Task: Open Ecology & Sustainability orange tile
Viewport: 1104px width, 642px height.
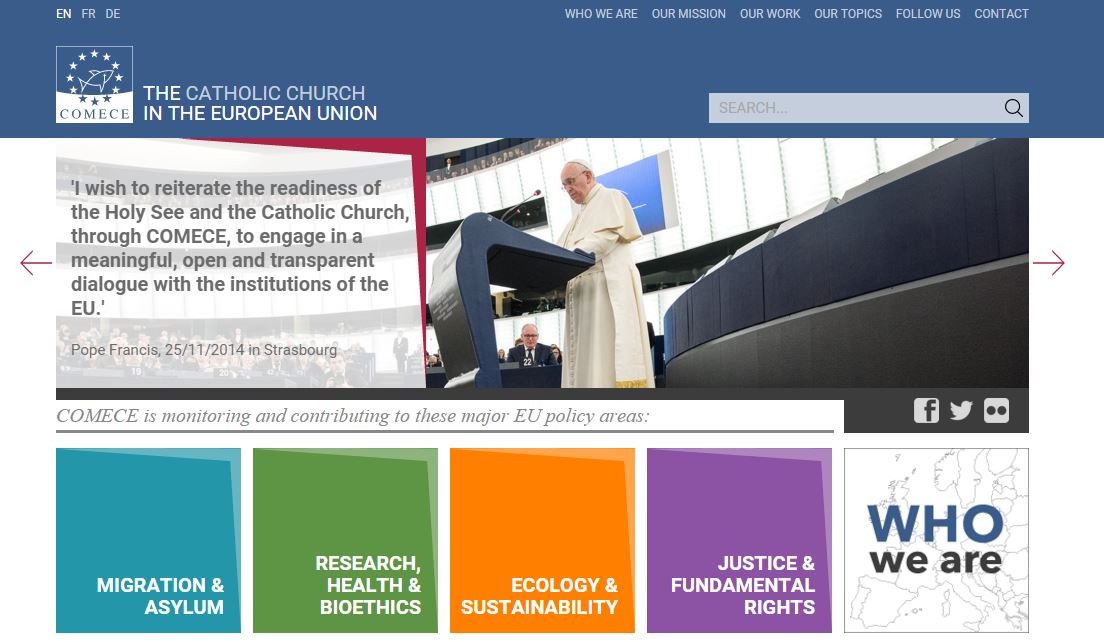Action: [x=542, y=541]
